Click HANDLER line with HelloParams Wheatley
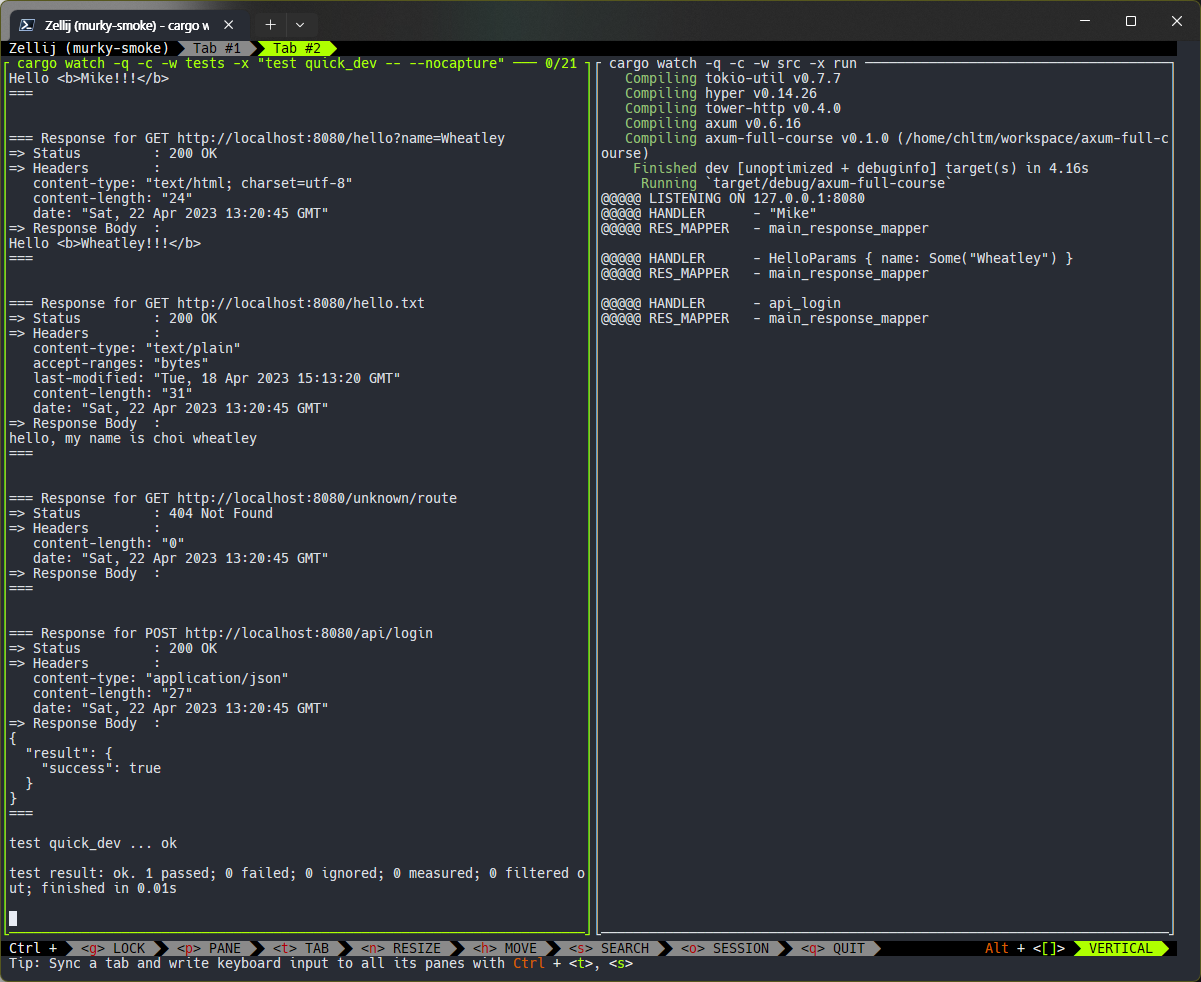Screen dimensions: 1201x982 (837, 258)
